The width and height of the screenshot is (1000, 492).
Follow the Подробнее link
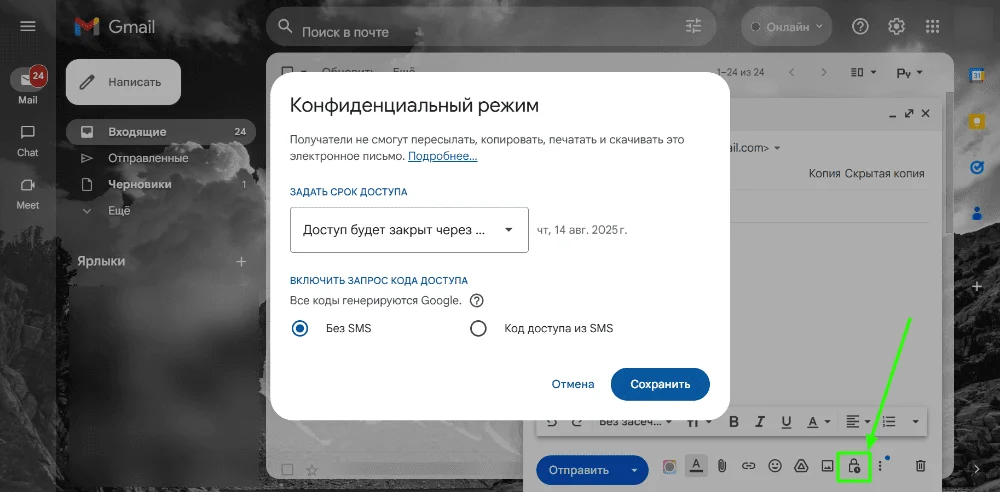[443, 156]
